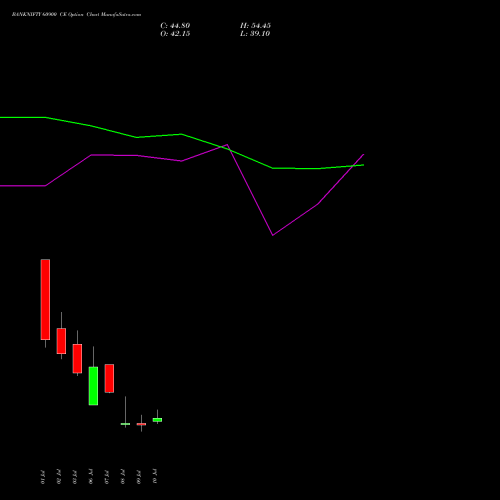This screenshot has height=500, width=500.
Task: Click the green 06 Jul candlestick body
Action: 93,386
